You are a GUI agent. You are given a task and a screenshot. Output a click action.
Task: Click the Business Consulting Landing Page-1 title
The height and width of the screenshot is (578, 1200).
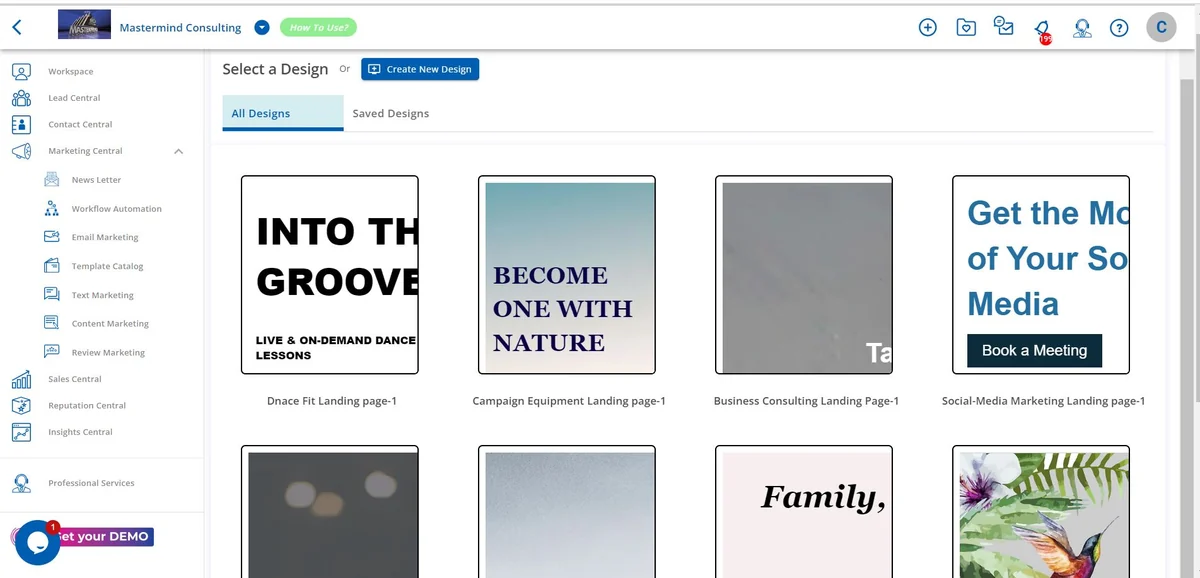[x=806, y=401]
